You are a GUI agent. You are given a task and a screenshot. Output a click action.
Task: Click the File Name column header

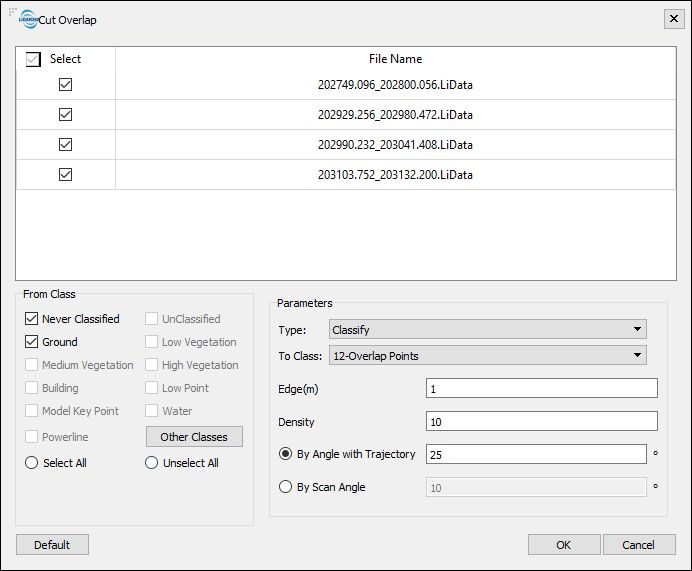[x=395, y=59]
